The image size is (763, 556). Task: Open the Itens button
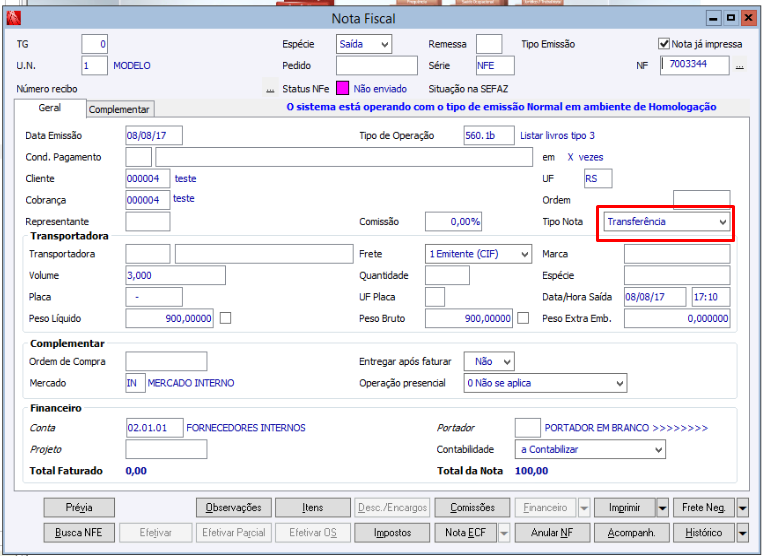(x=312, y=508)
